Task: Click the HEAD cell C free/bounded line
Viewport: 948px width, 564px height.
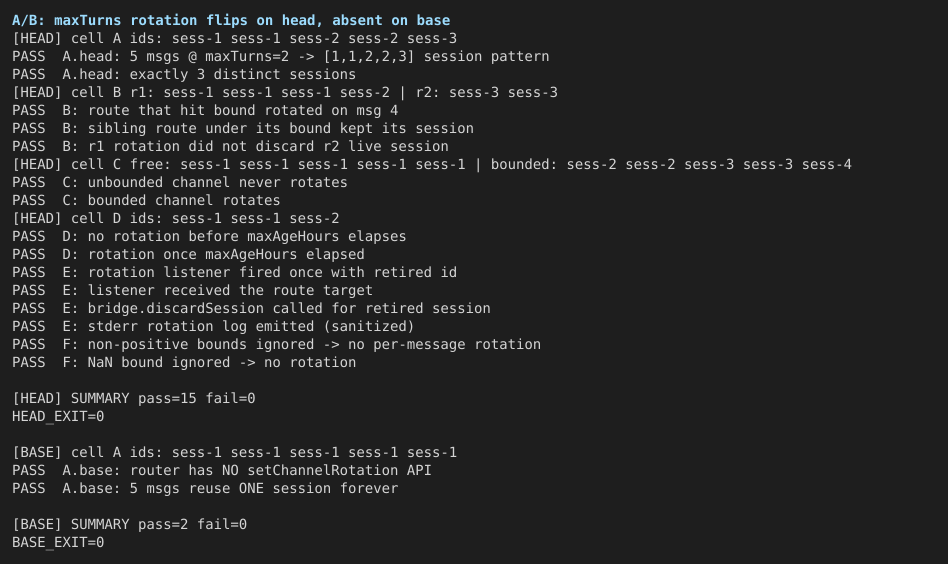Action: coord(432,164)
